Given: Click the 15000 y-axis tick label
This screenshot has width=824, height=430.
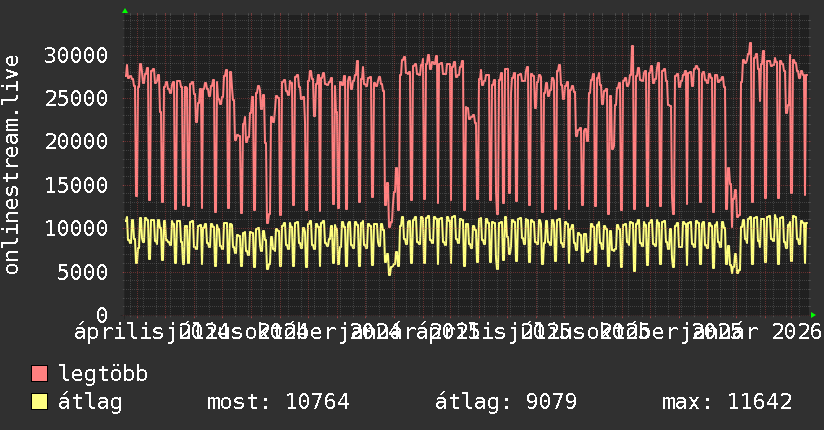Looking at the screenshot, I should coord(76,185).
